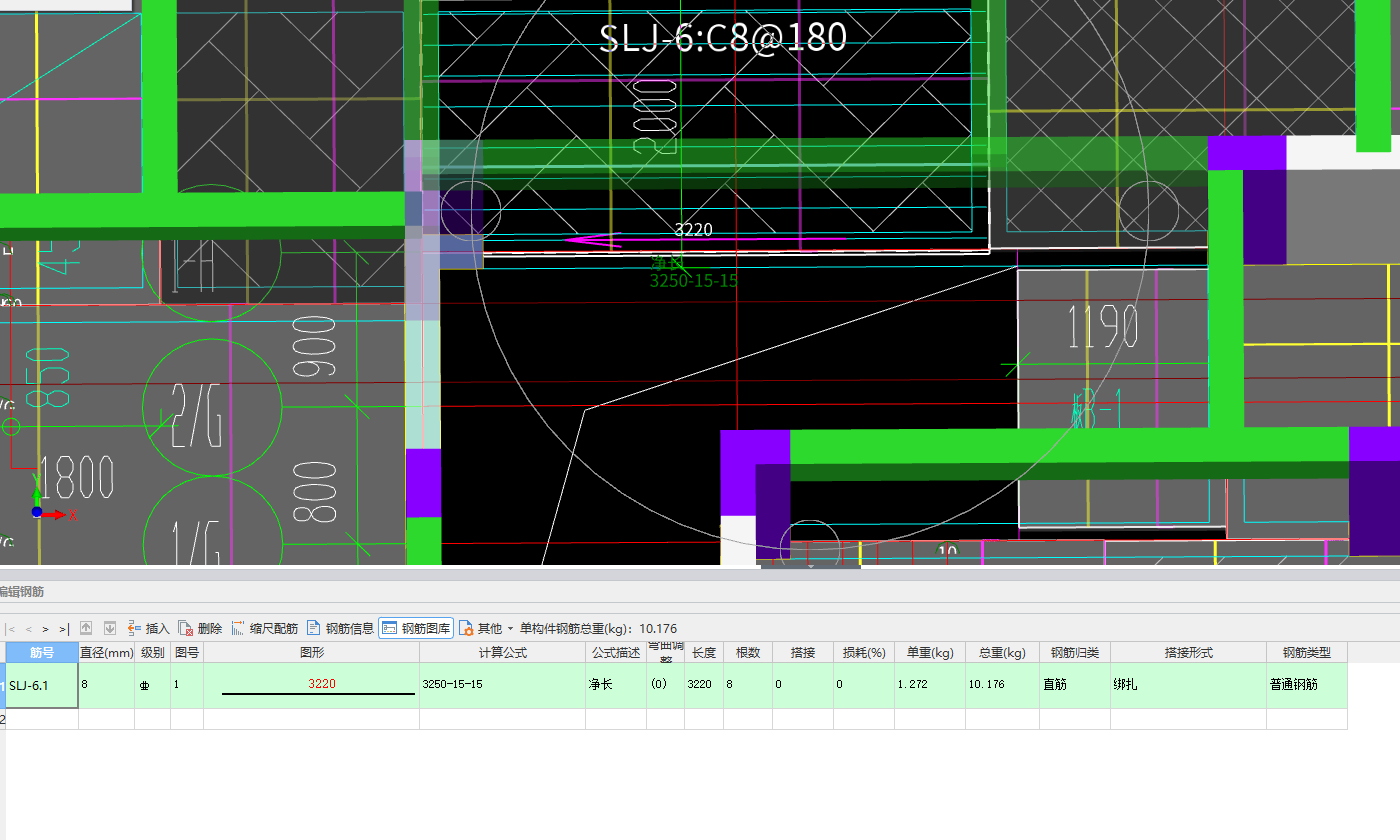Click 直筋 classification cell
1400x840 pixels.
(x=1075, y=685)
